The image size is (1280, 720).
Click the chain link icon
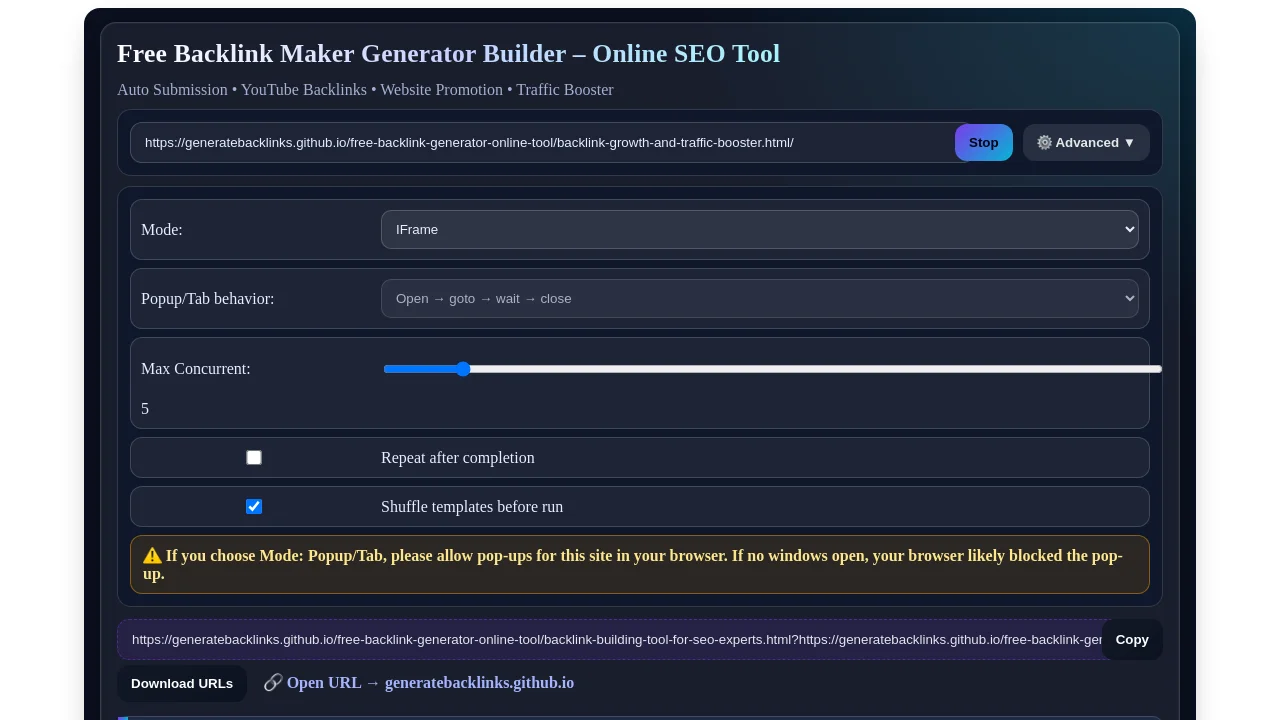[273, 683]
